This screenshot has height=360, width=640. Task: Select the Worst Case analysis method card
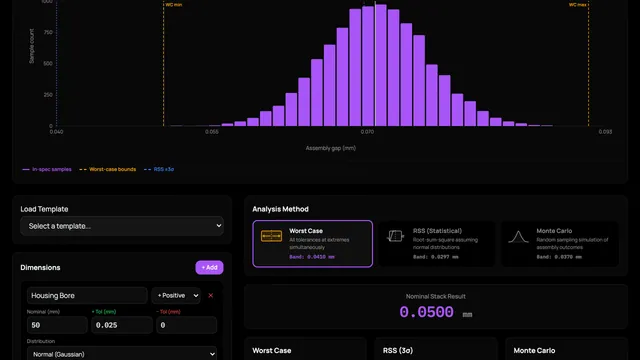tap(313, 244)
